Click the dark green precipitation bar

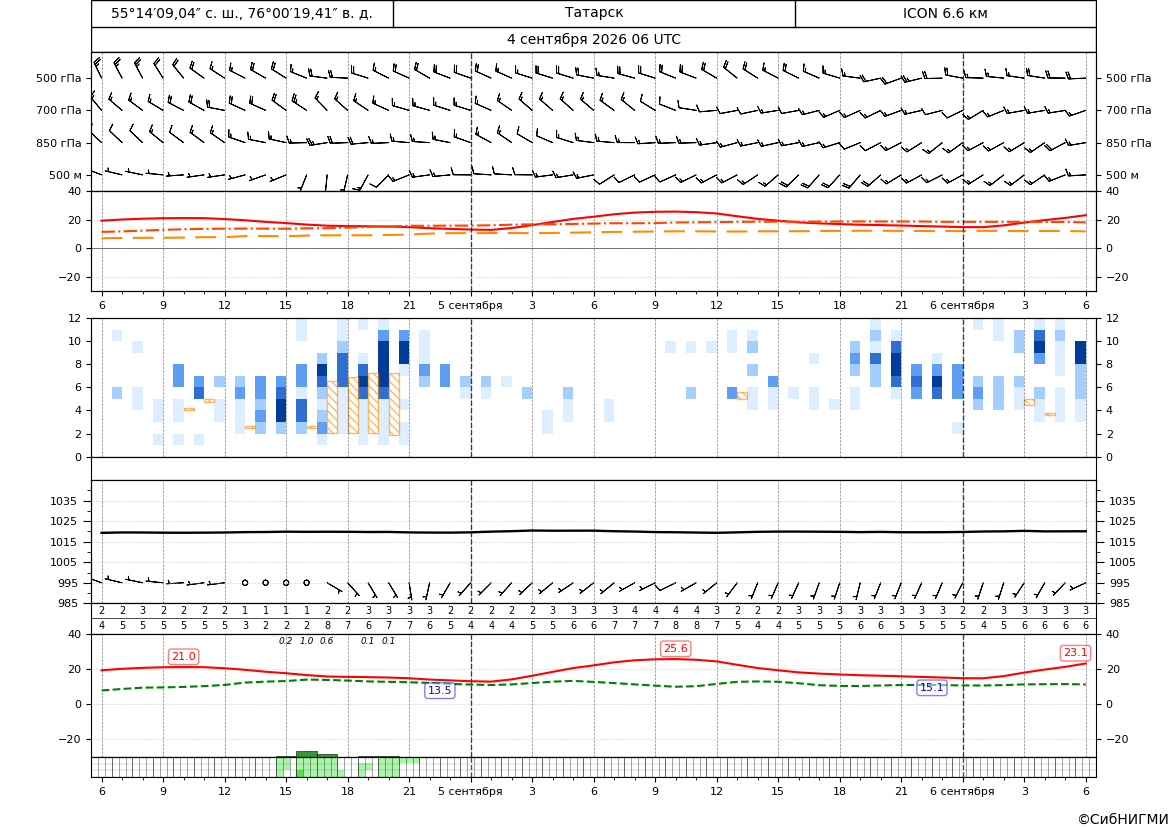click(x=306, y=754)
